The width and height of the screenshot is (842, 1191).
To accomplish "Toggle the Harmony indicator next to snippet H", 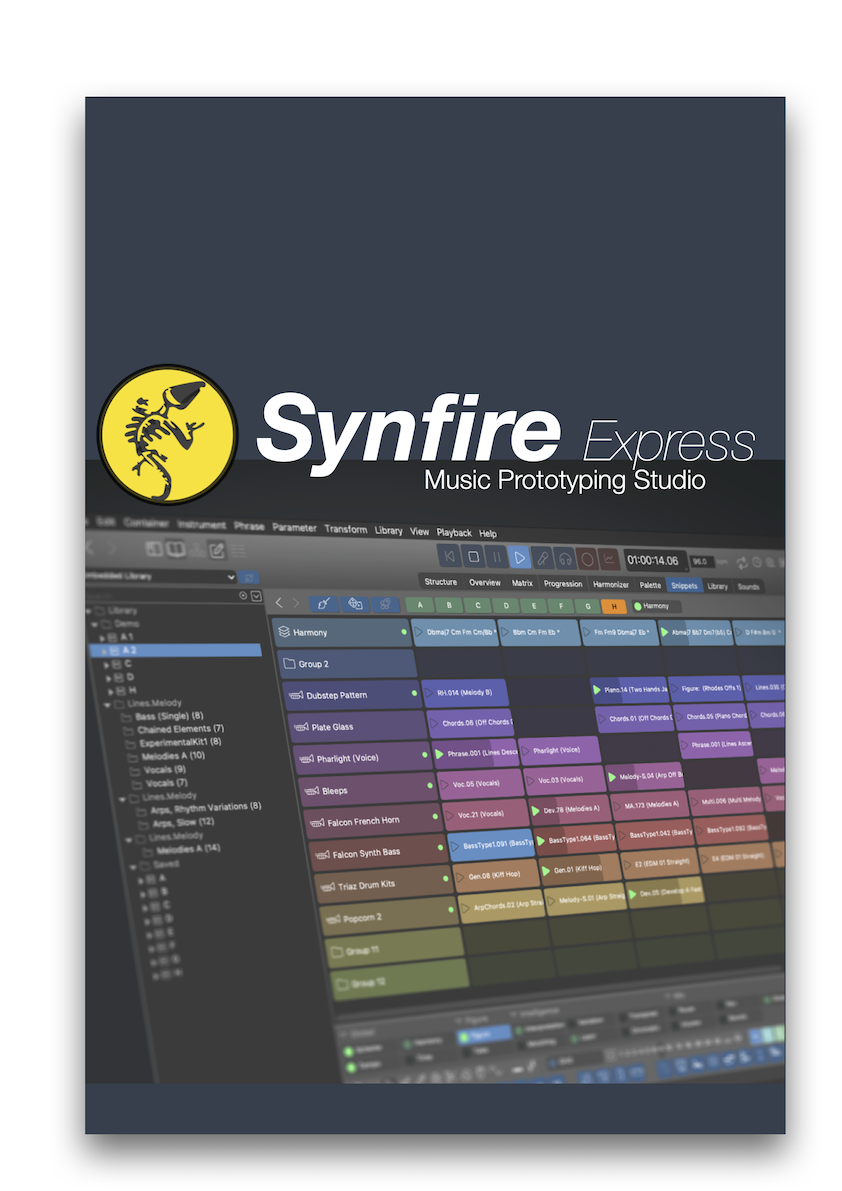I will click(x=638, y=605).
